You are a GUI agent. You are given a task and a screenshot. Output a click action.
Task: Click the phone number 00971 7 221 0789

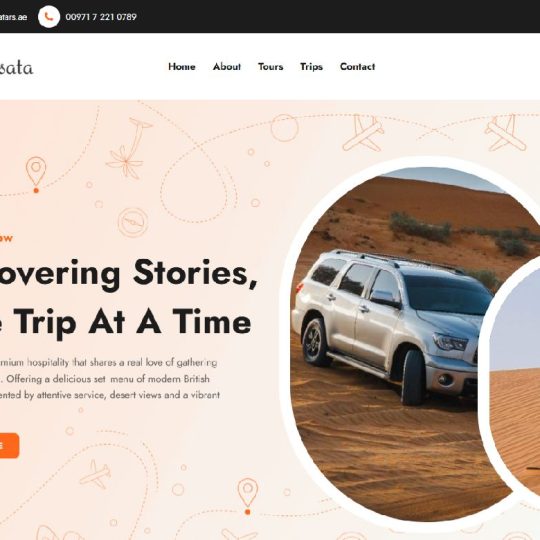coord(101,17)
